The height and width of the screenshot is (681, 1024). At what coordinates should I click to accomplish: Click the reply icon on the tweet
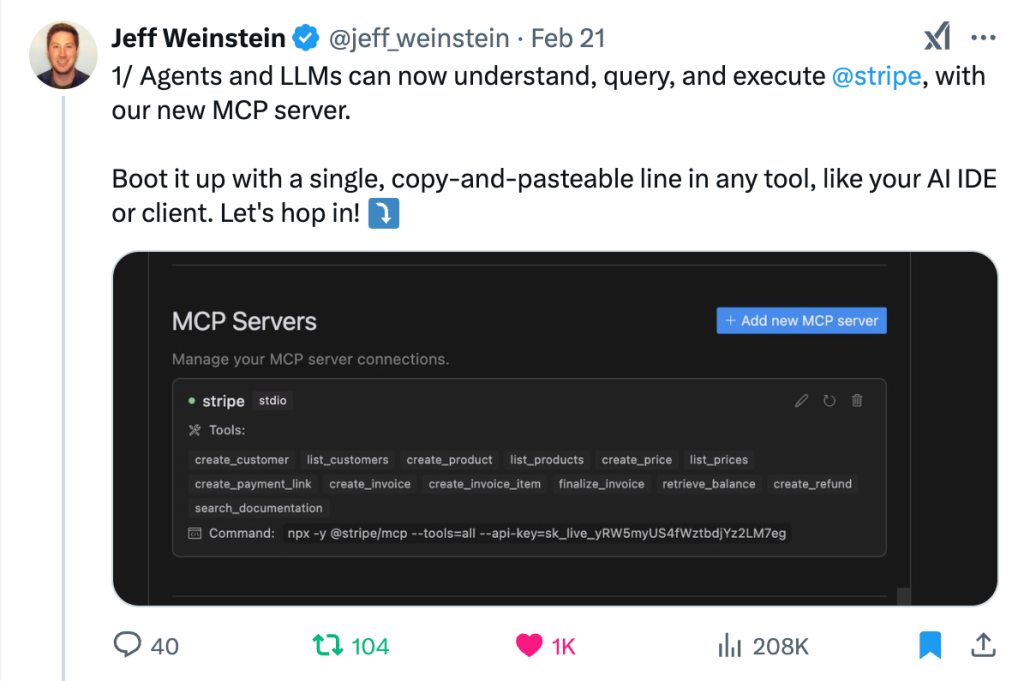[128, 646]
